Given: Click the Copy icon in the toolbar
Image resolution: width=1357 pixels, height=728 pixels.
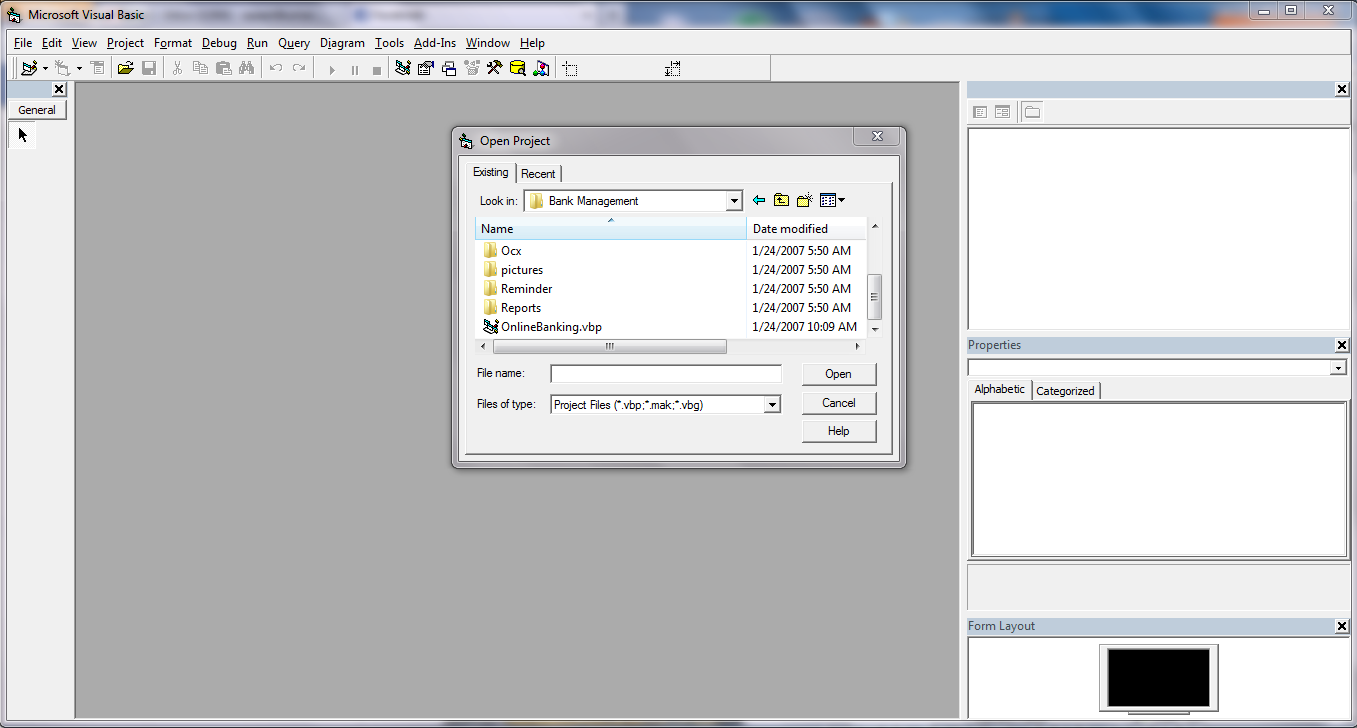Looking at the screenshot, I should click(200, 68).
